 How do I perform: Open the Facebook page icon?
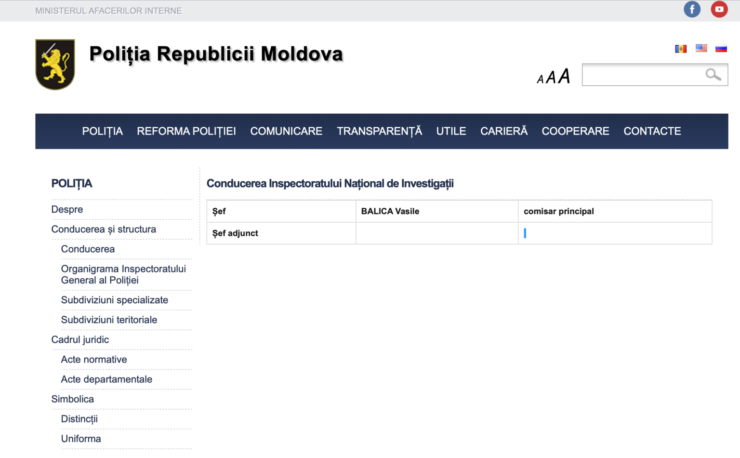[x=692, y=9]
